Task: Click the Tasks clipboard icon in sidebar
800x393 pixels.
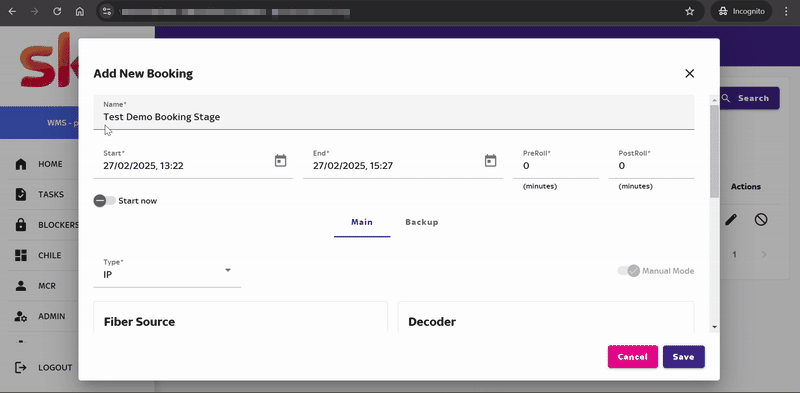Action: [x=21, y=194]
